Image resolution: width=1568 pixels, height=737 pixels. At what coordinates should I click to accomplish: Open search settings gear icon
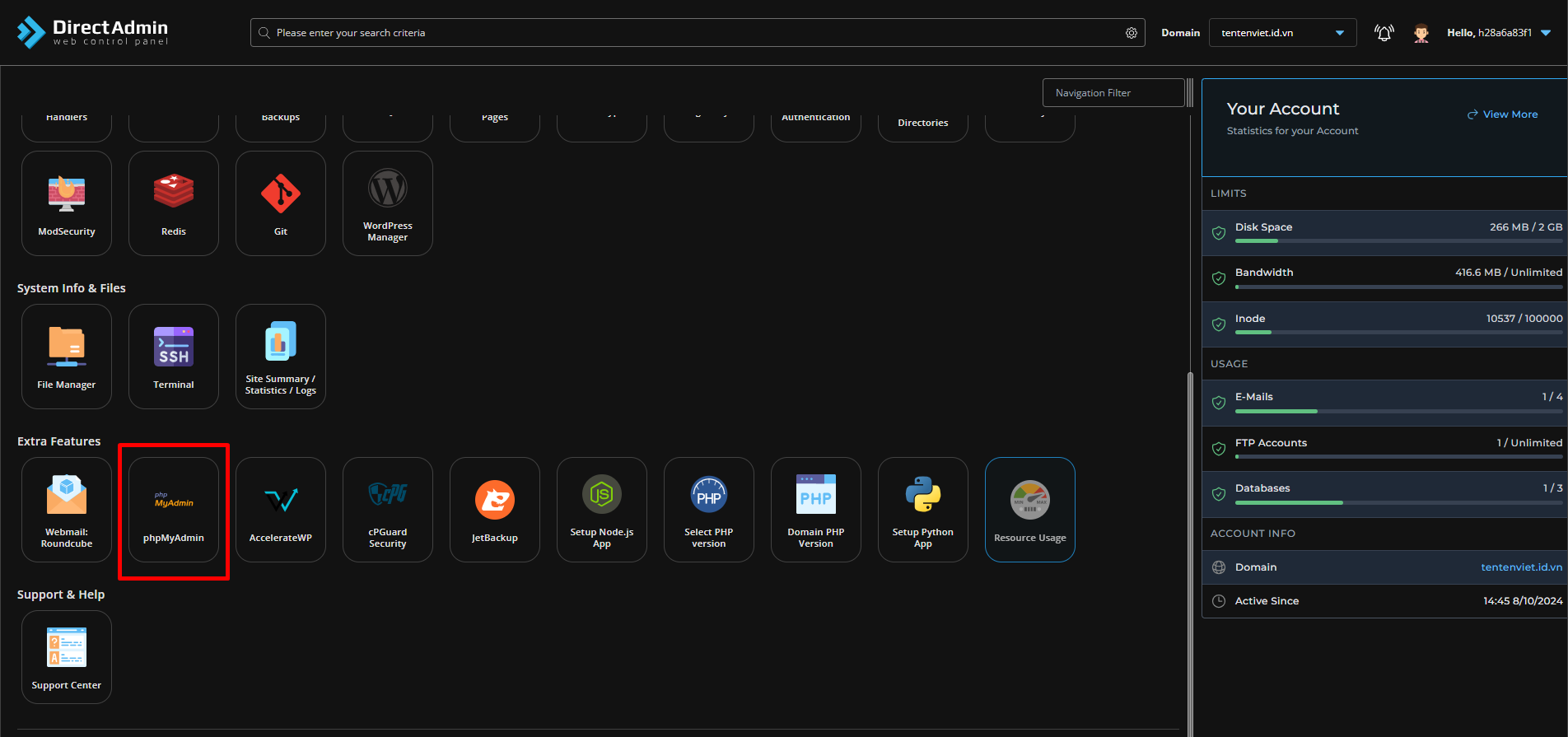(x=1132, y=33)
